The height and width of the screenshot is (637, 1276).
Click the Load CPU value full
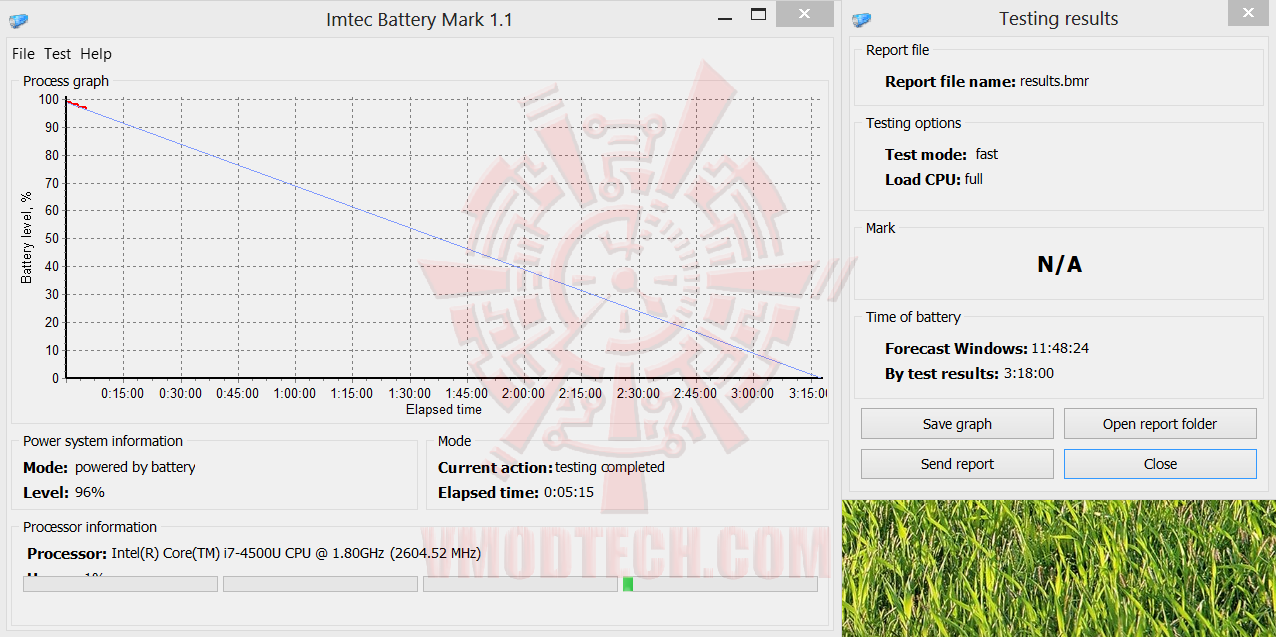974,180
